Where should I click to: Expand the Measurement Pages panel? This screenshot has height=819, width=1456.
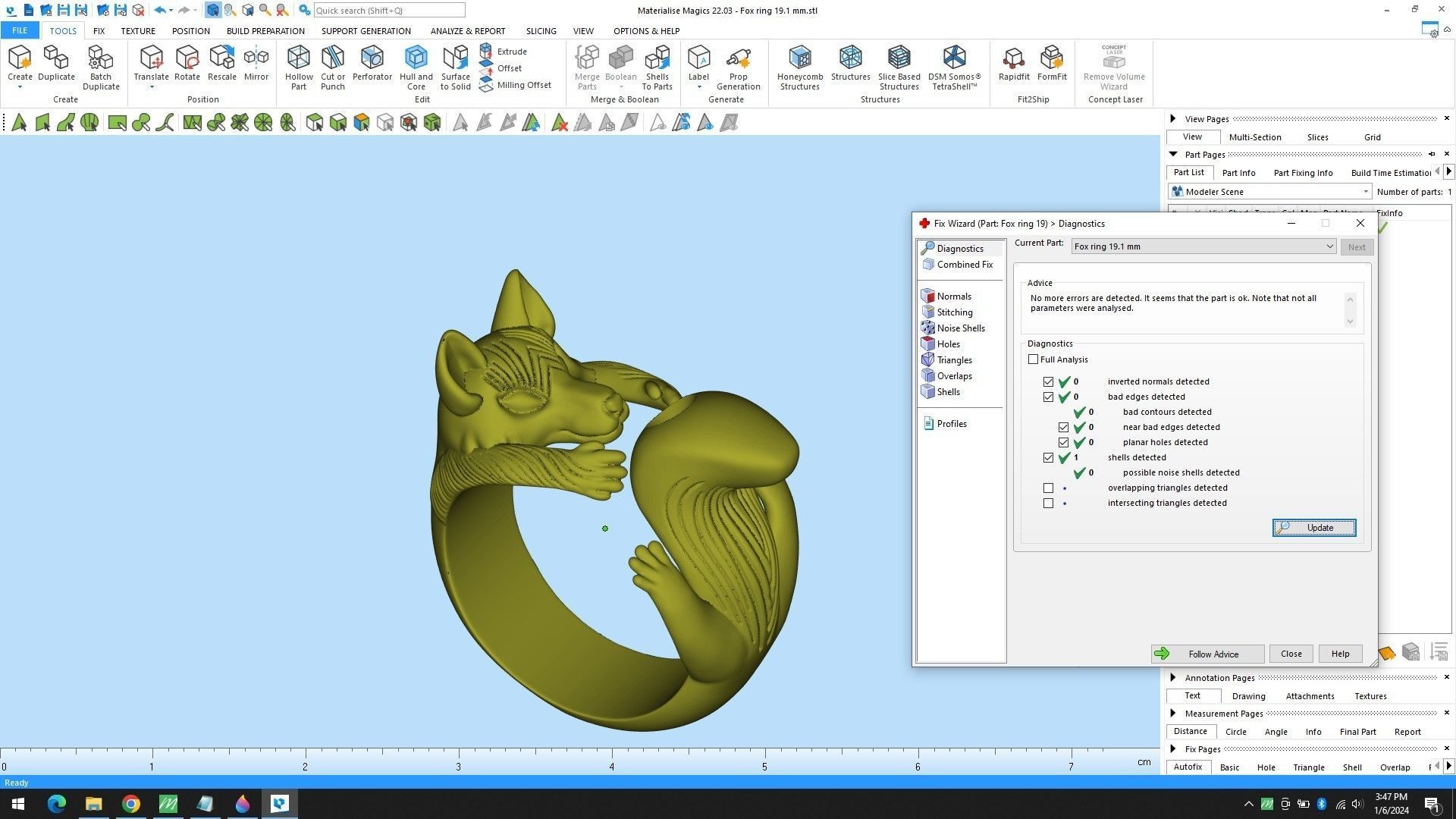point(1173,713)
